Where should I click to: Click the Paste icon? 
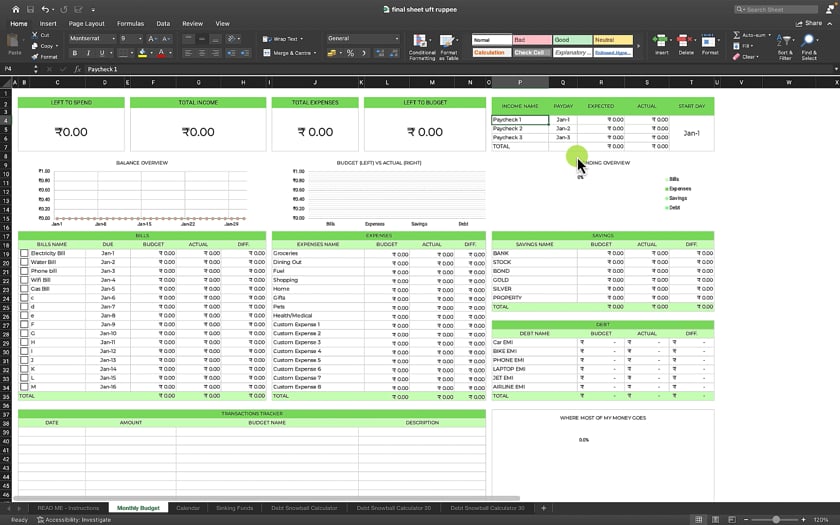(x=14, y=44)
